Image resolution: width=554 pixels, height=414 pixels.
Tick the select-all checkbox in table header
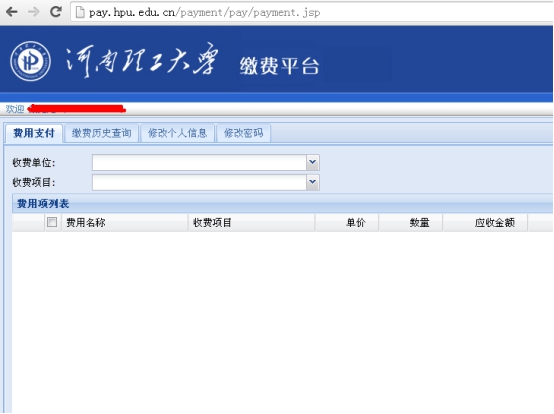click(x=52, y=222)
